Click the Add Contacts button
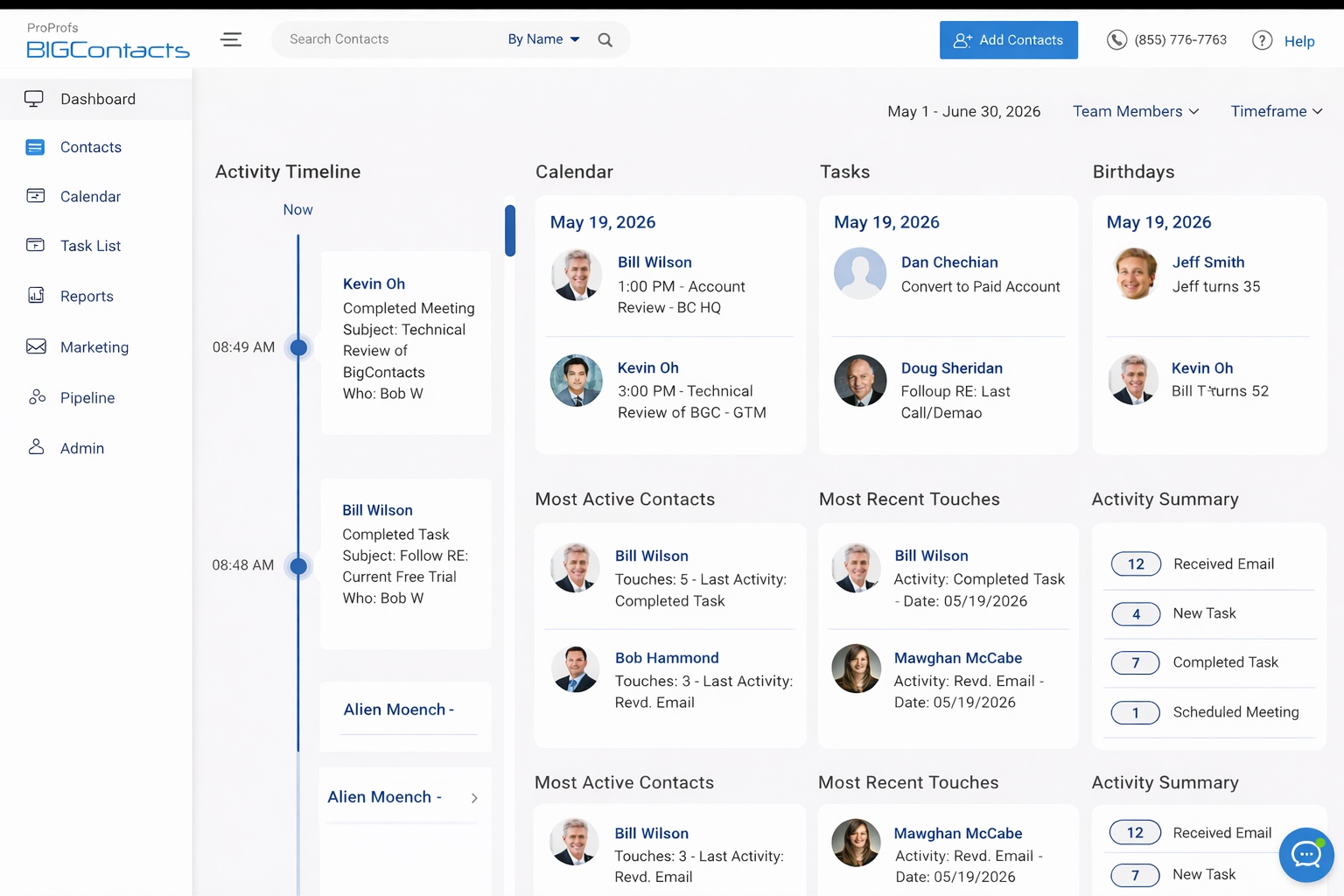 click(x=1008, y=39)
